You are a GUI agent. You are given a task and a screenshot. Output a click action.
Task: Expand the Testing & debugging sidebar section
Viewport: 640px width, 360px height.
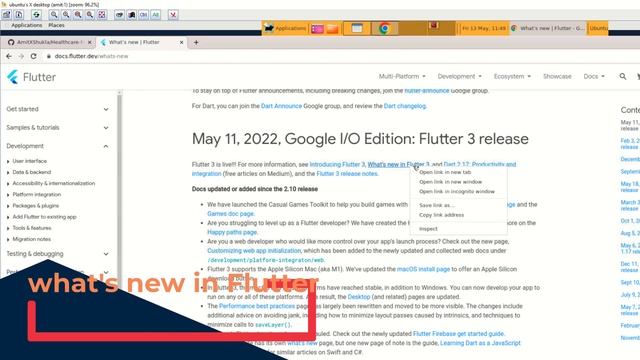coord(58,253)
